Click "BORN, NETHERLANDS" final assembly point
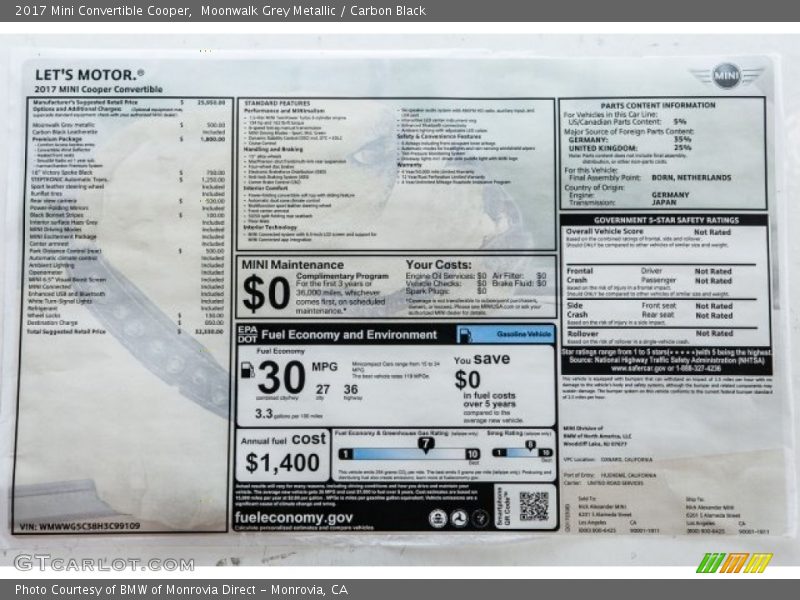This screenshot has width=800, height=600. tap(691, 178)
